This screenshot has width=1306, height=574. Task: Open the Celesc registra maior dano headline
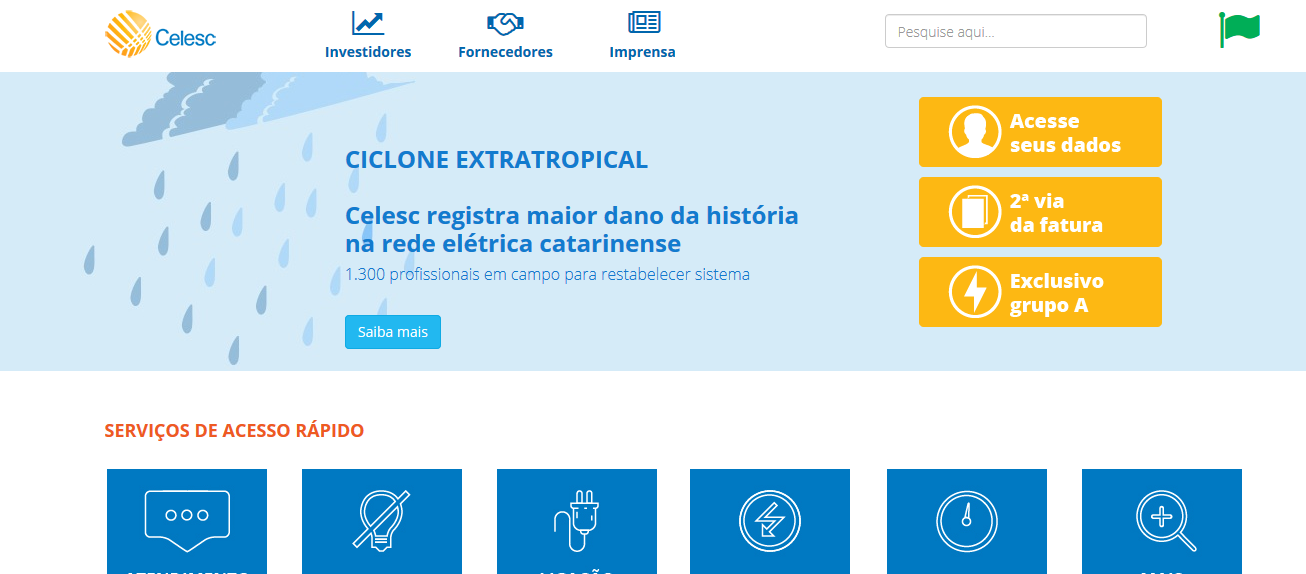tap(572, 229)
